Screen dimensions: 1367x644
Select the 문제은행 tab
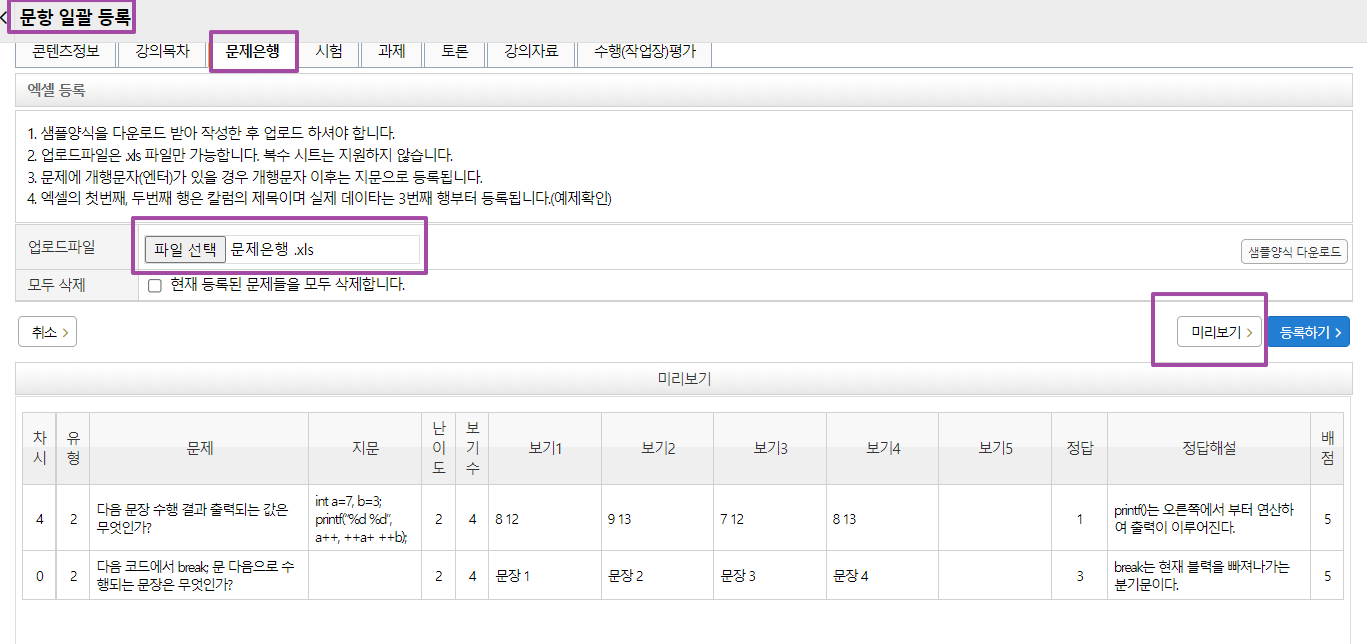(x=253, y=52)
